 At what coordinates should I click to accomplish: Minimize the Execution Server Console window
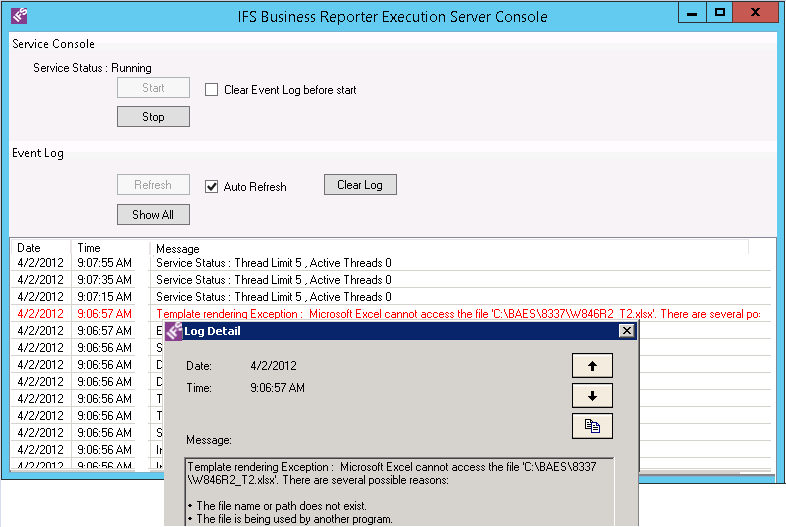point(692,12)
